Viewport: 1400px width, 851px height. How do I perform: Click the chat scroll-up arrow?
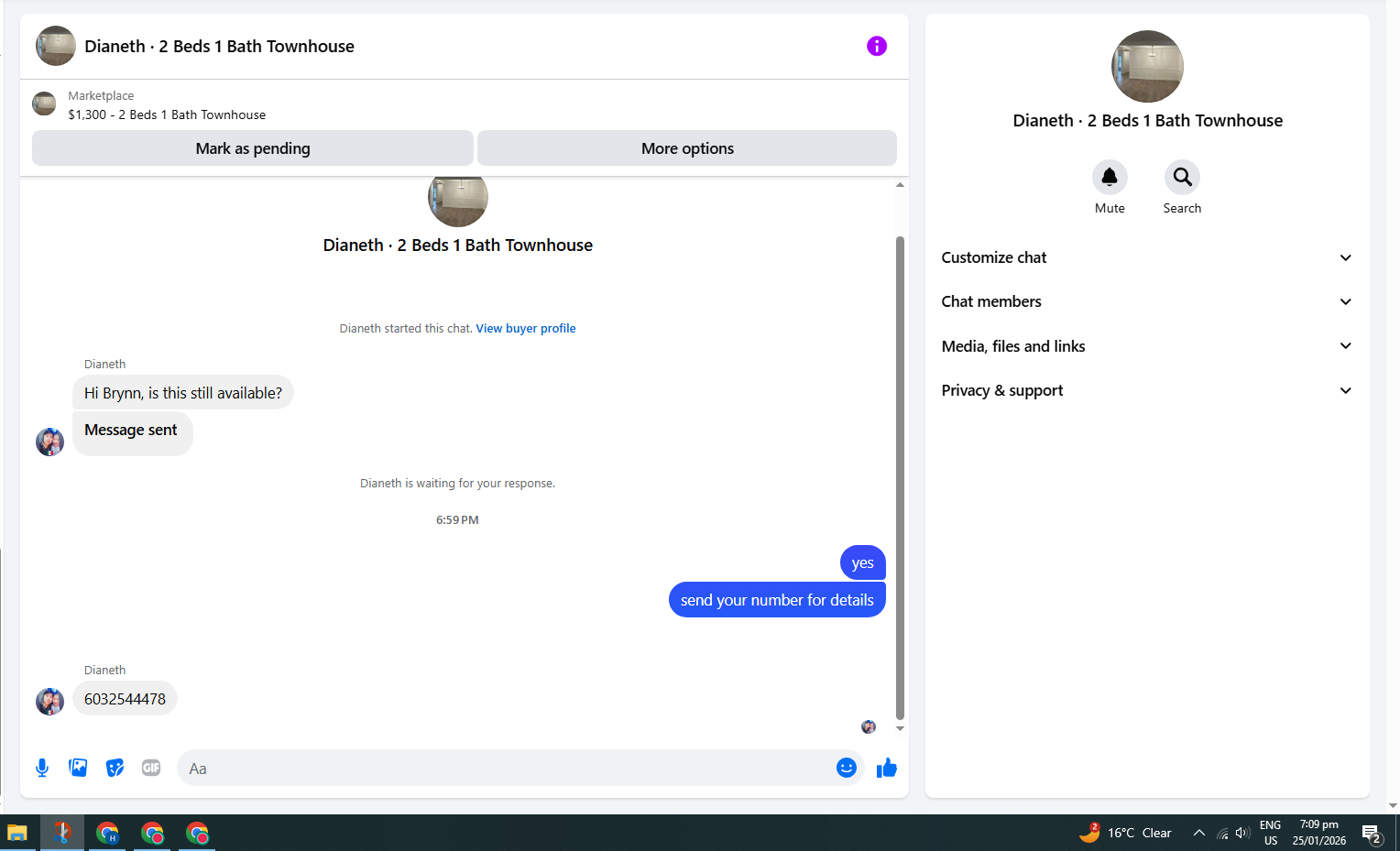900,185
